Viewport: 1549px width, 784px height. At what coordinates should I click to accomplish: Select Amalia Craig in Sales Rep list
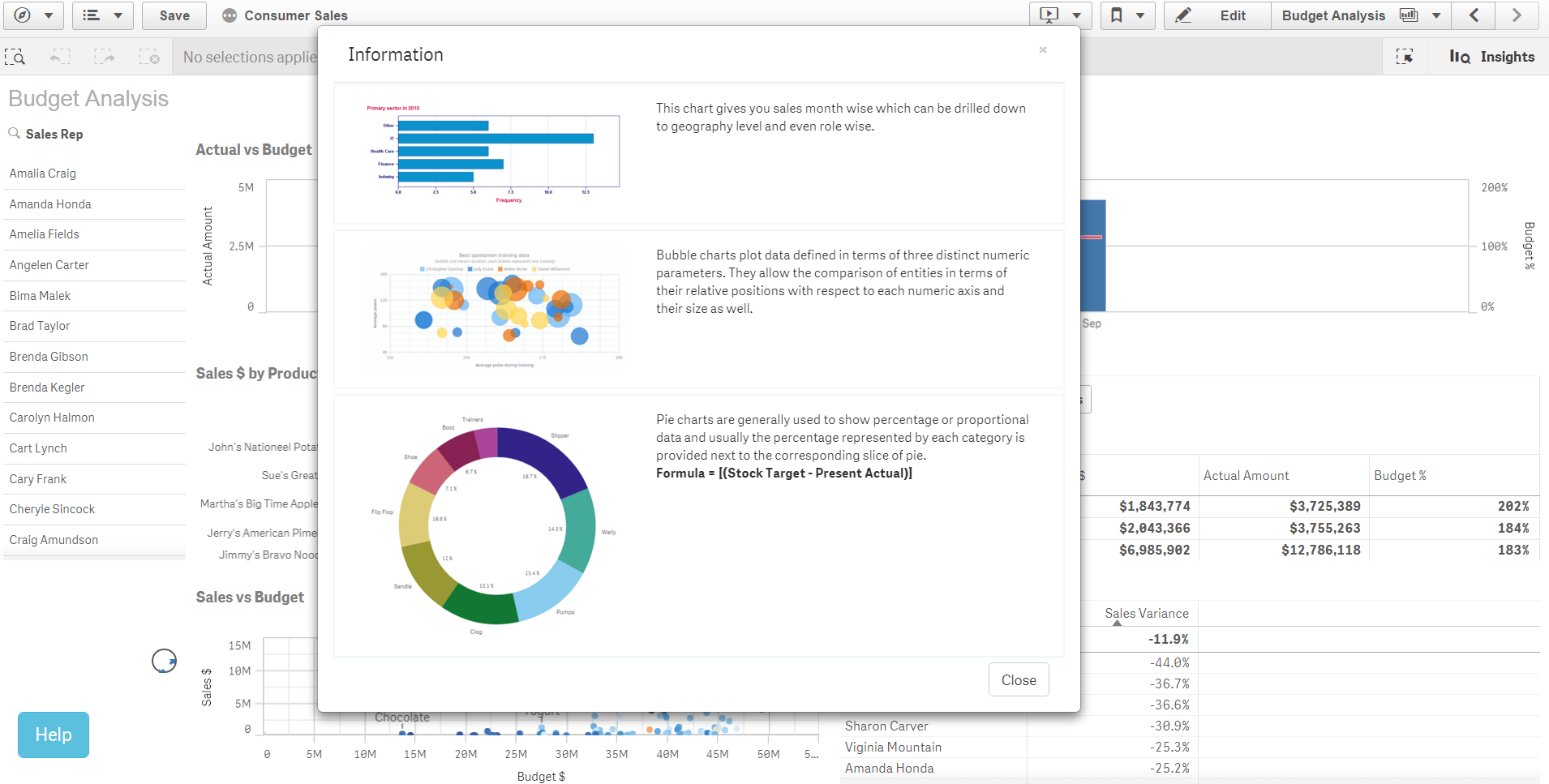(94, 174)
